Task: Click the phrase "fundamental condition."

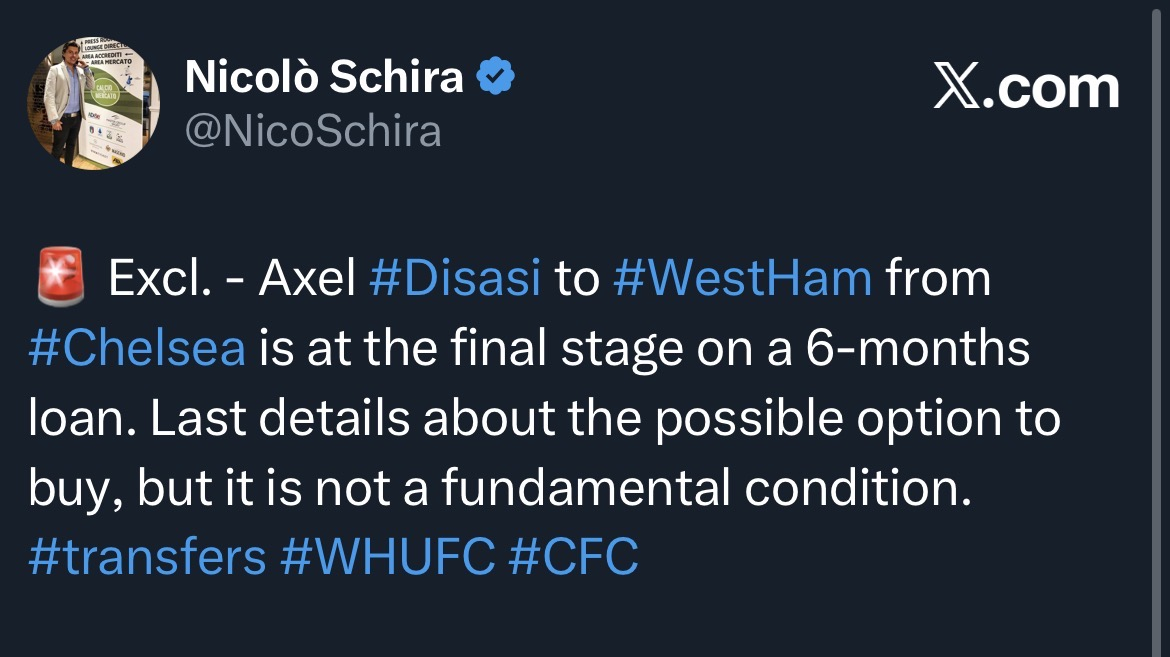Action: tap(706, 489)
